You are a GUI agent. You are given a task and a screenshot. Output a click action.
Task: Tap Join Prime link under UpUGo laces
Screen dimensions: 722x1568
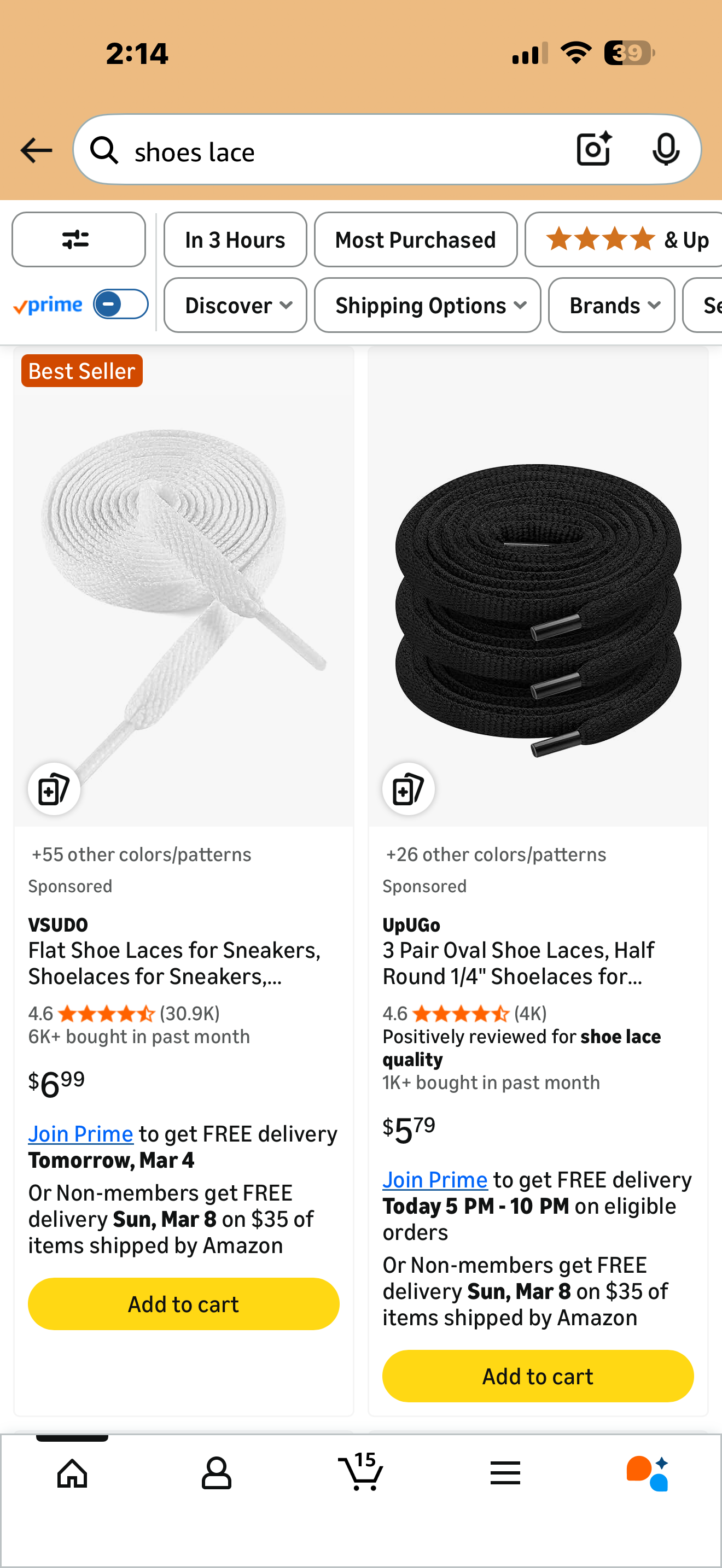pos(435,1180)
